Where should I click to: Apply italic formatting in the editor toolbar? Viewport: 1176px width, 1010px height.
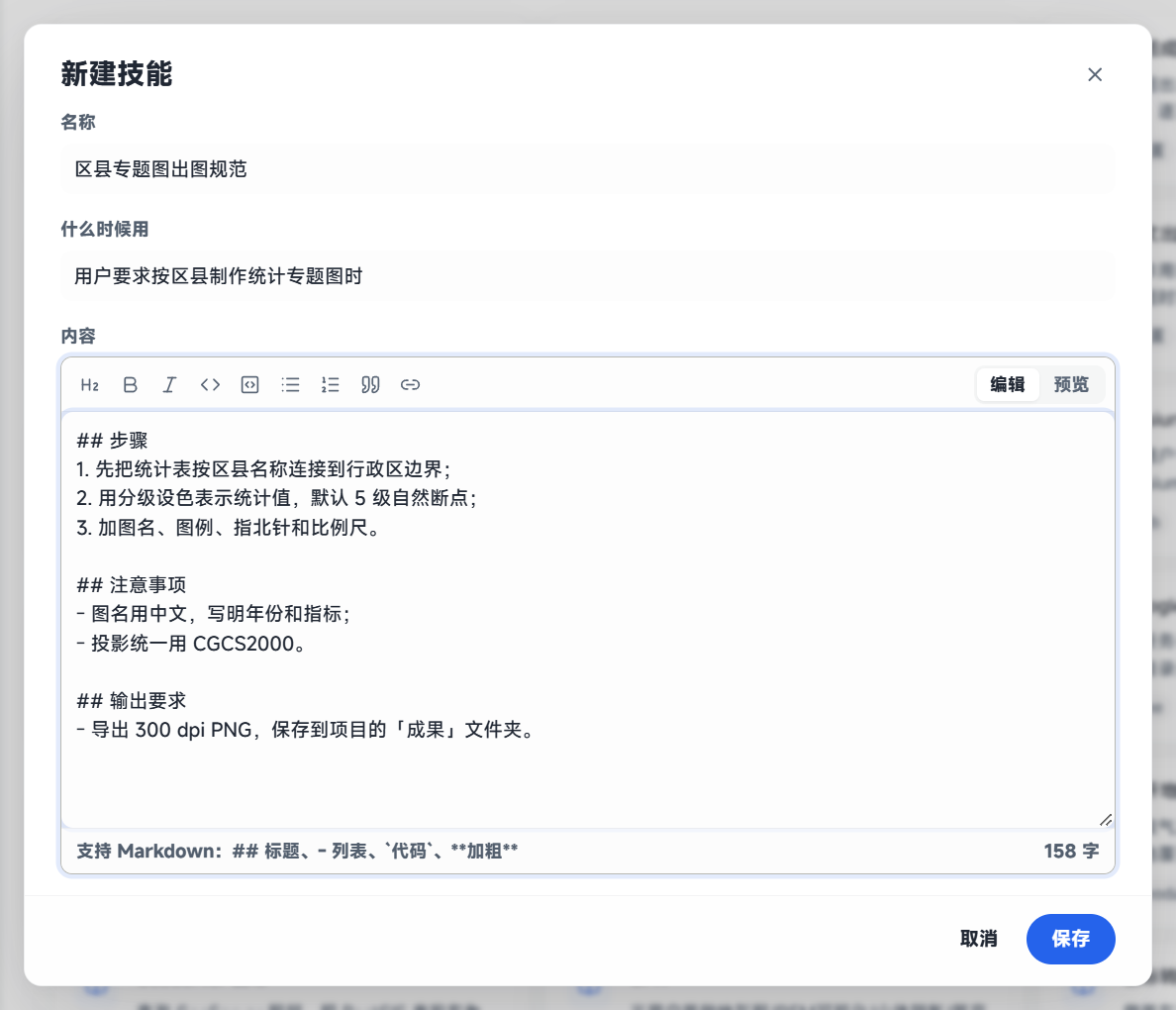[170, 385]
